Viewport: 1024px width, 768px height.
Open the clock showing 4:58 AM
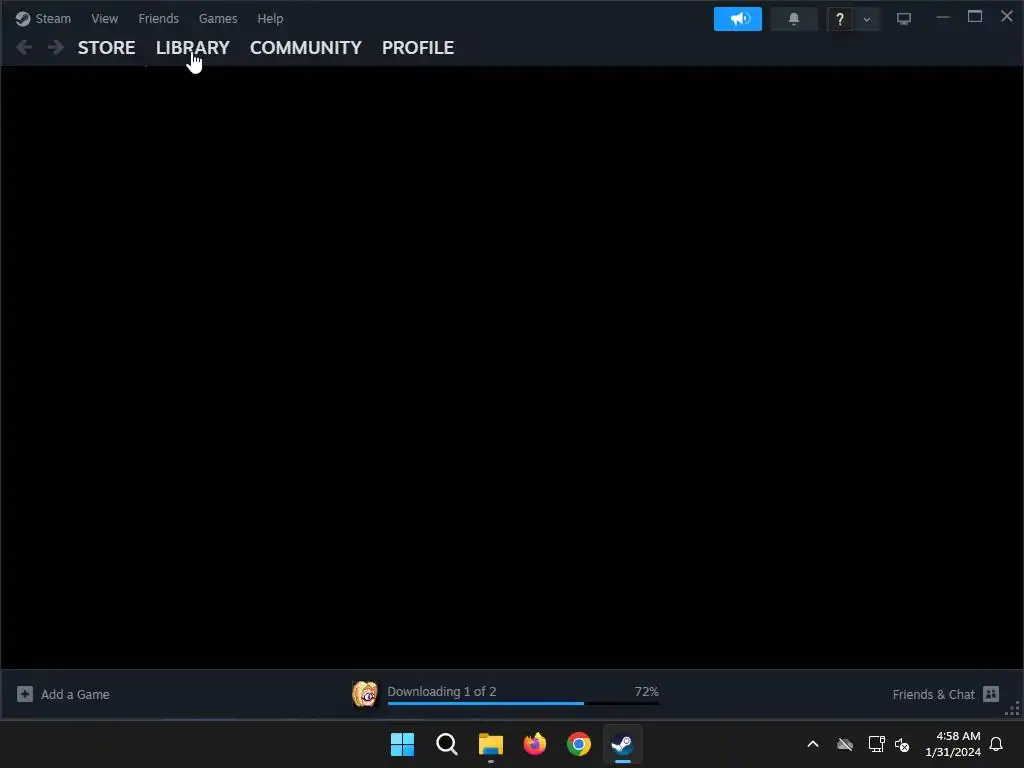pyautogui.click(x=953, y=744)
